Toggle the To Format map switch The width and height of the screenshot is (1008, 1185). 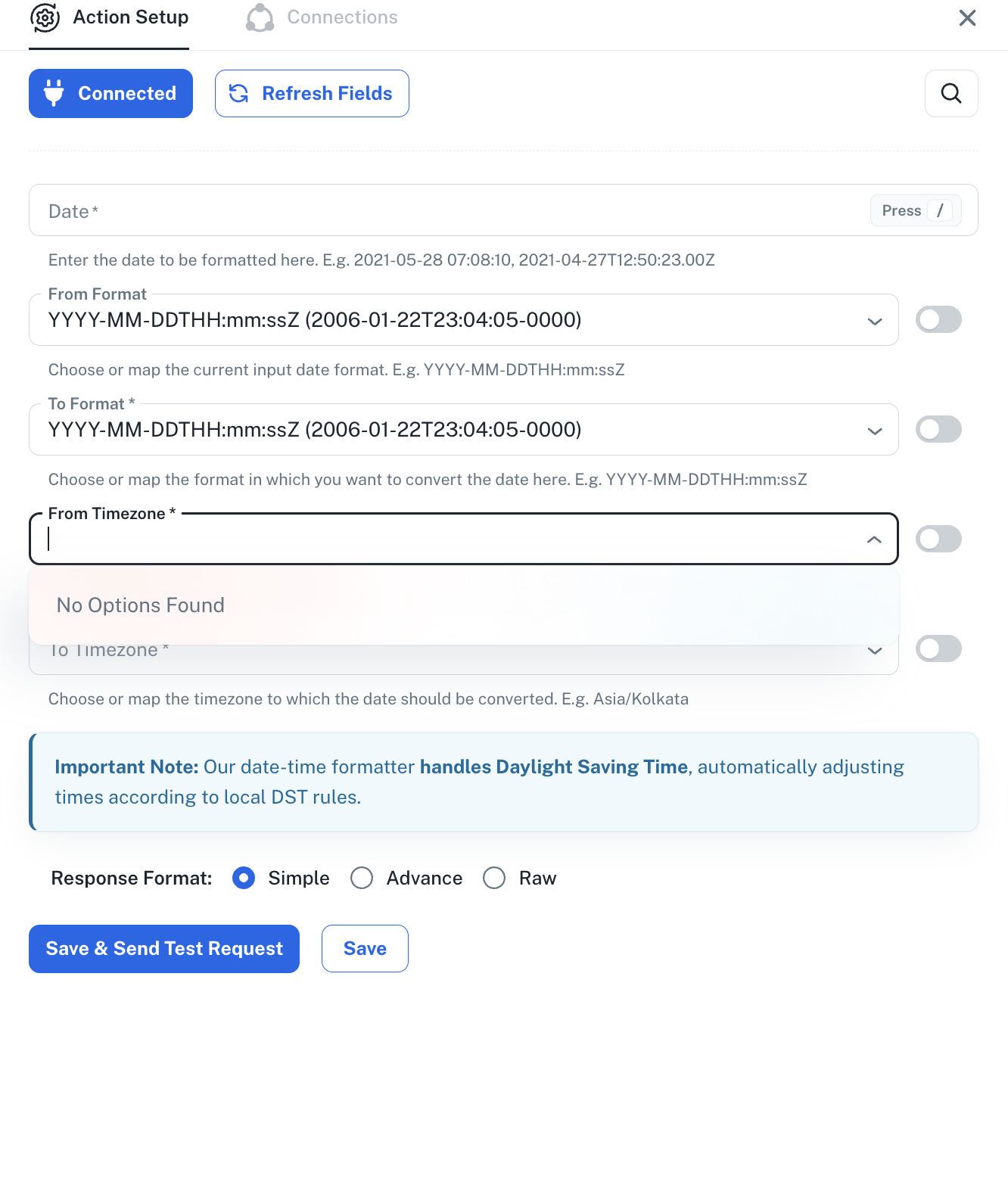938,429
